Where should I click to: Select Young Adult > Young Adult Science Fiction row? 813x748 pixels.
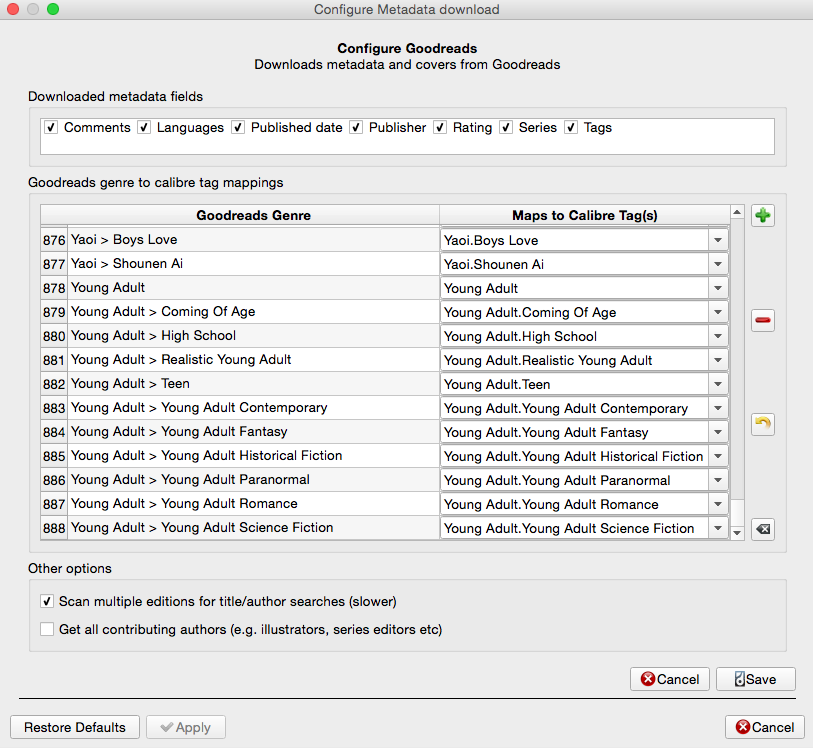253,528
